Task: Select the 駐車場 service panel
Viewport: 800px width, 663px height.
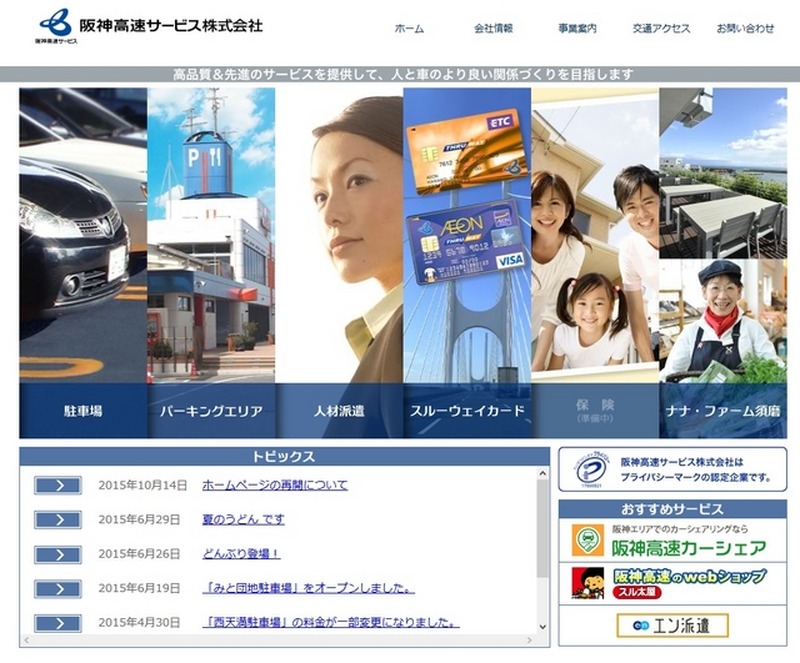Action: click(83, 411)
